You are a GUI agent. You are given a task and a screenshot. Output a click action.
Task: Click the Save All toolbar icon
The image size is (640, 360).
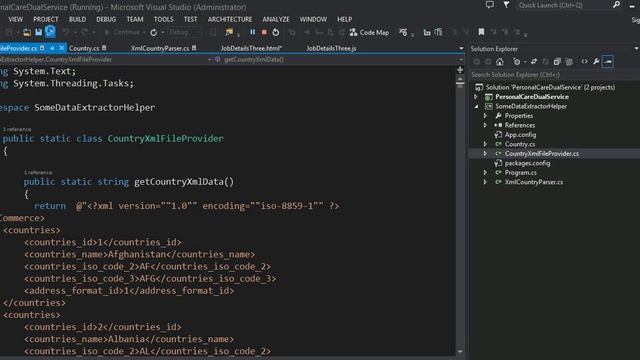click(50, 32)
